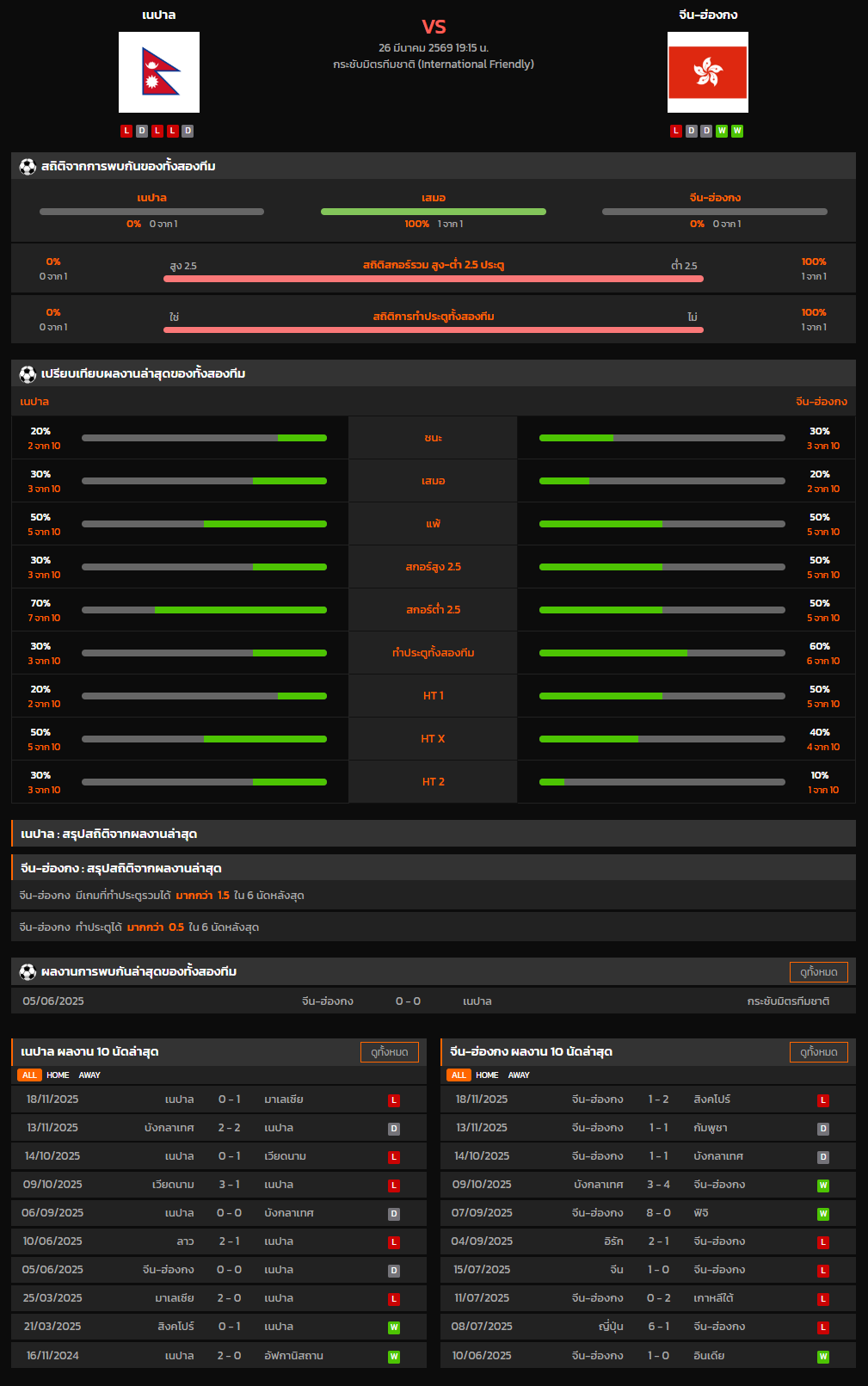Click the Nepal flag logo
Viewport: 868px width, 1386px height.
pos(159,72)
